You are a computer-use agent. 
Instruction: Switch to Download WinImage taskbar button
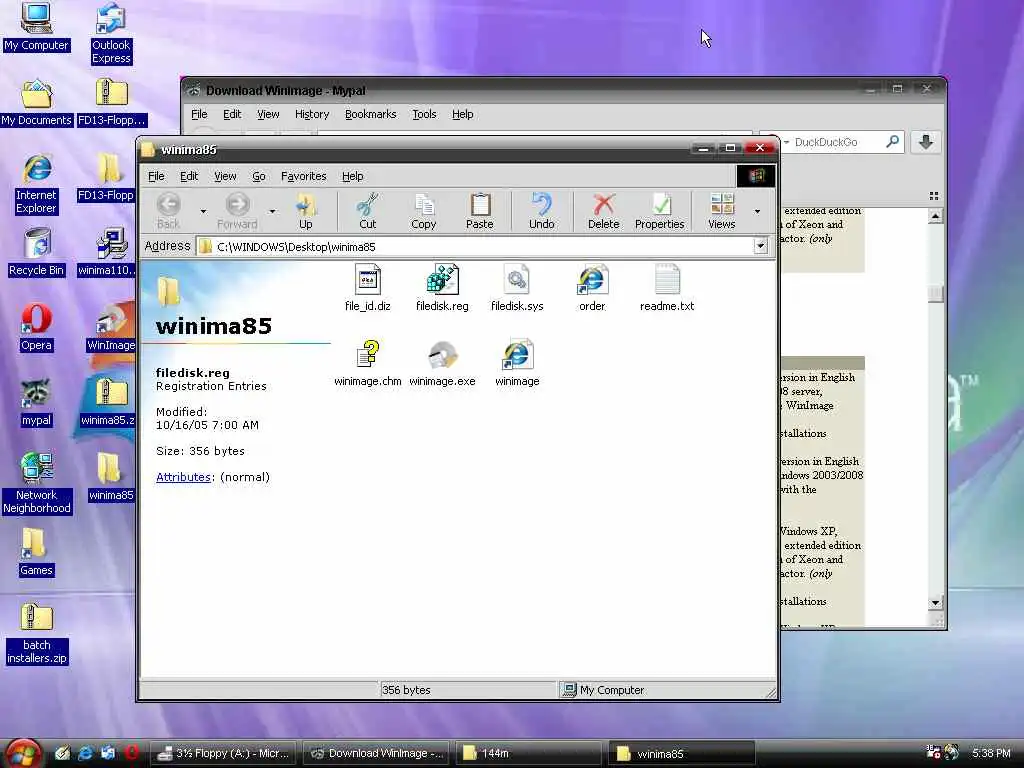(376, 753)
